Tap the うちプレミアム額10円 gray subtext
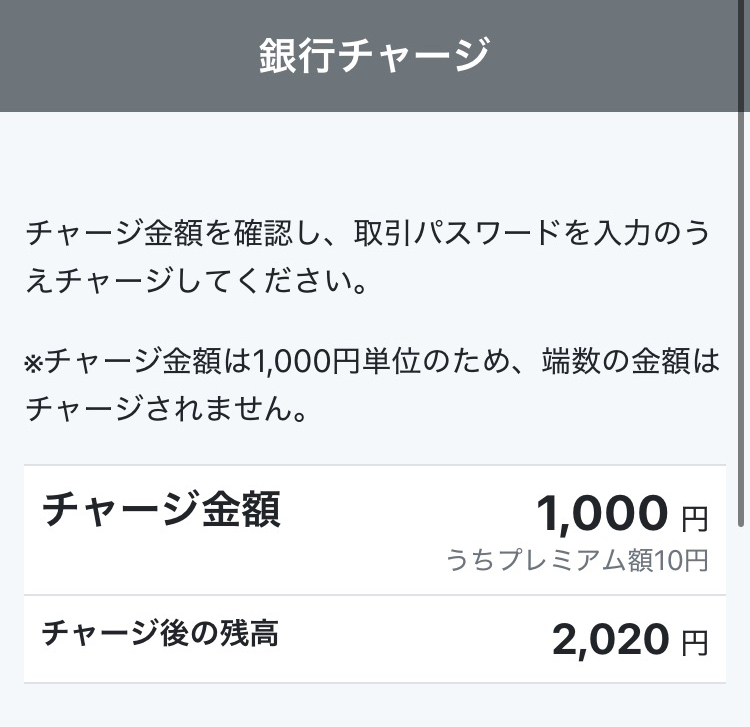Screen dimensions: 750x727 point(577,560)
